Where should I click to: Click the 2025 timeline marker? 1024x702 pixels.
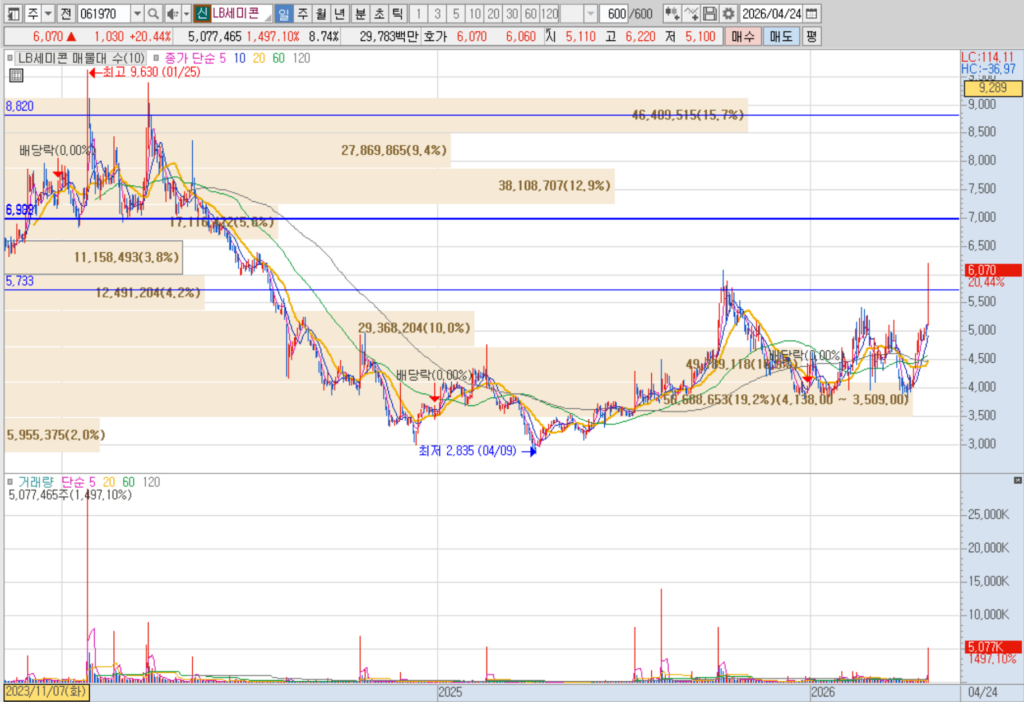coord(450,692)
